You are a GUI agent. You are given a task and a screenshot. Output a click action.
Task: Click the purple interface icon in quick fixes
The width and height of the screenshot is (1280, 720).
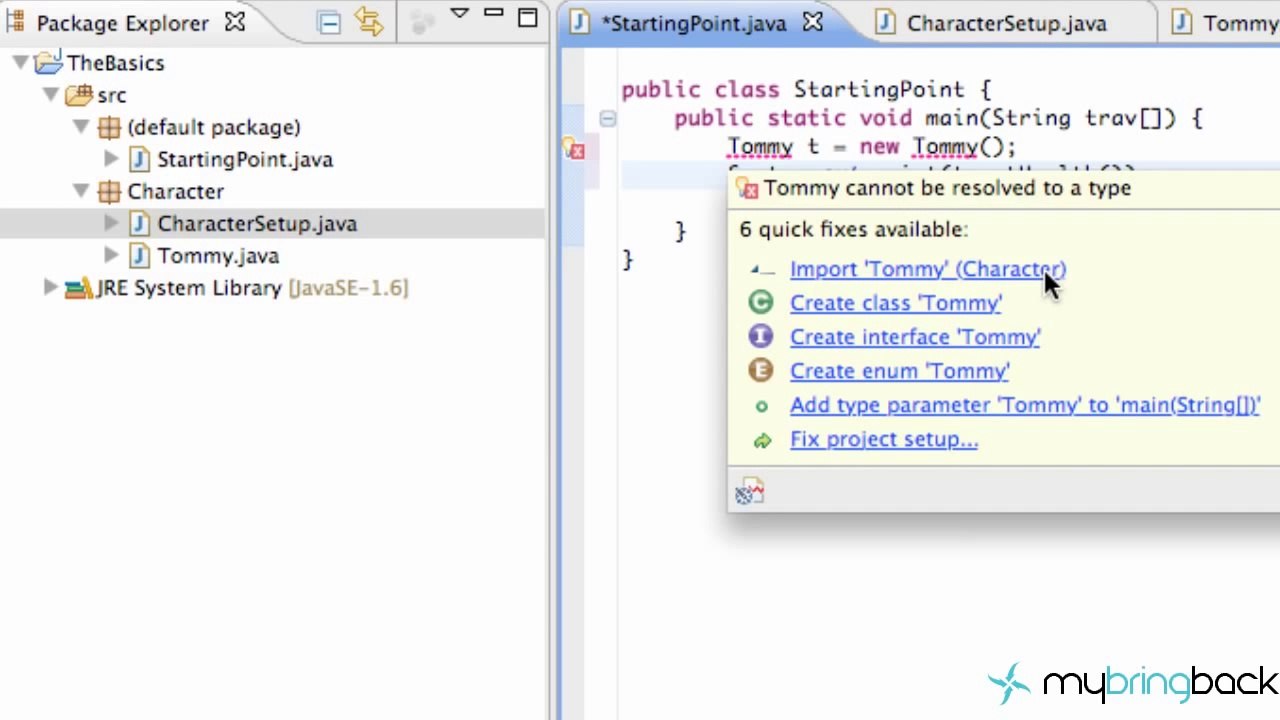tap(761, 337)
